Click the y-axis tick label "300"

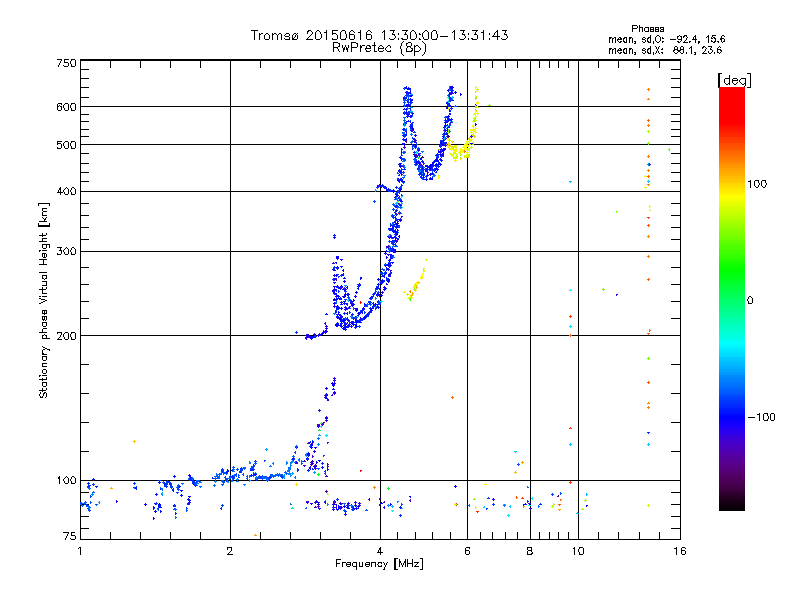[66, 252]
